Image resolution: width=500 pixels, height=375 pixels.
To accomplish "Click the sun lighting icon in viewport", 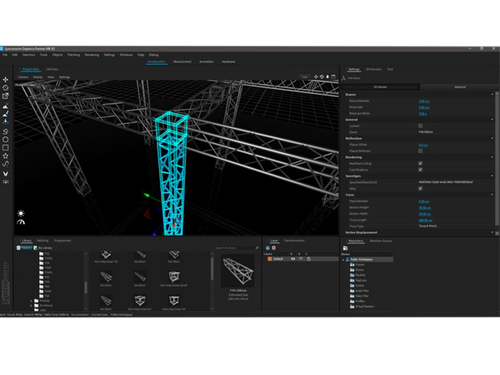I will coord(21,213).
